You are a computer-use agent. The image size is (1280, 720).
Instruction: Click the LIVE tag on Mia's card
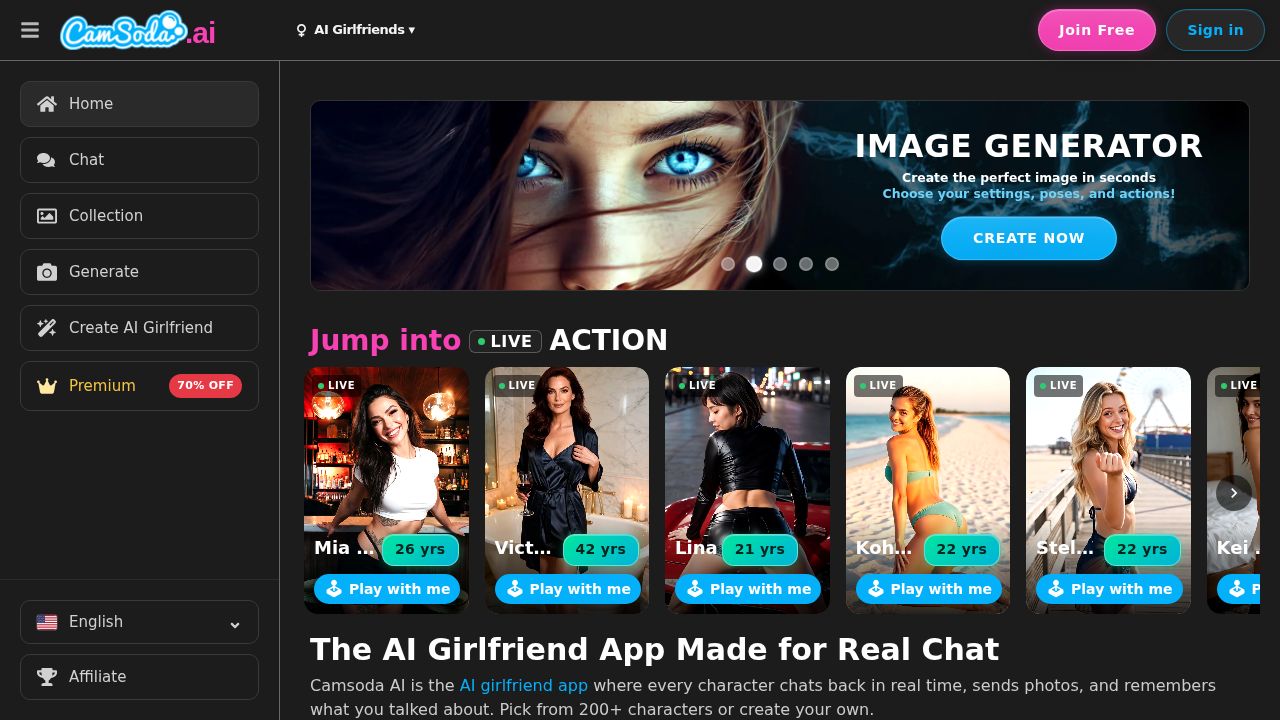point(337,385)
